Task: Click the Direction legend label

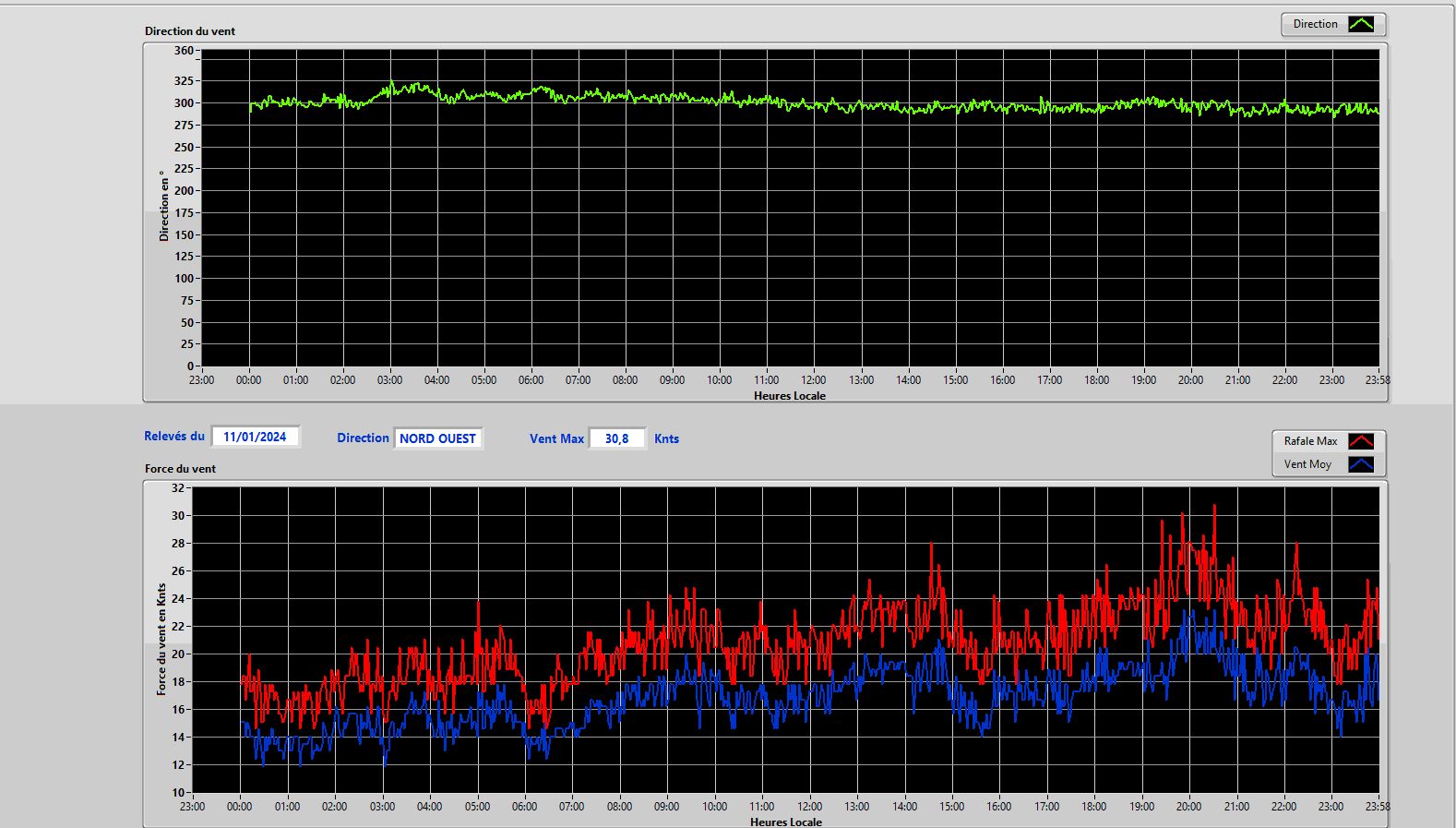Action: [1315, 24]
